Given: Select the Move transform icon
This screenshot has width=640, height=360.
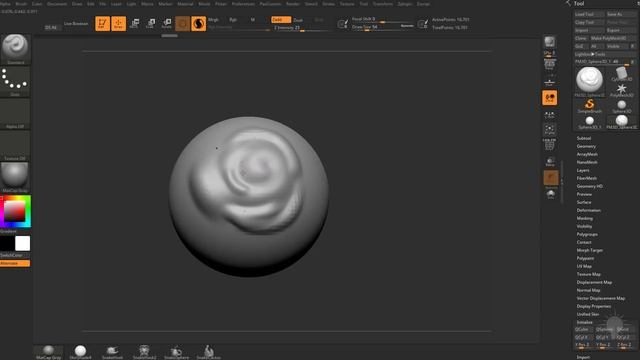Looking at the screenshot, I should pyautogui.click(x=135, y=24).
